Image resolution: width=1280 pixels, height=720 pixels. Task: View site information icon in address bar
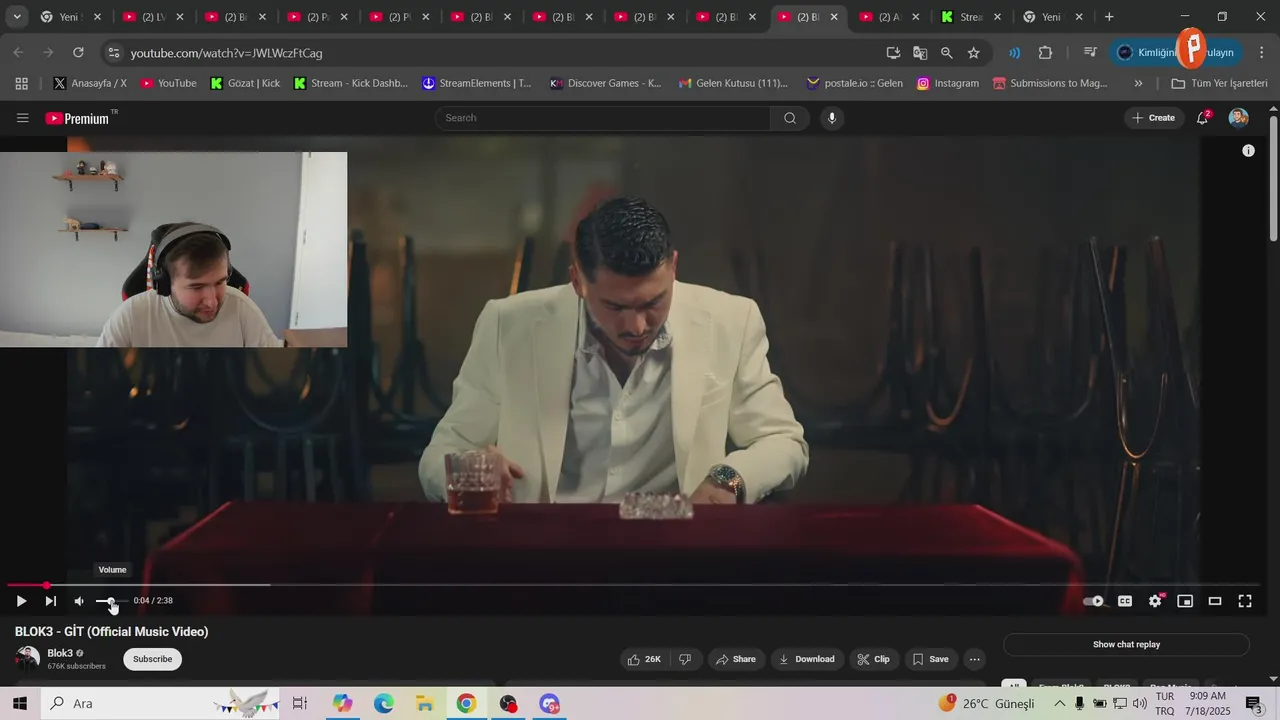[x=113, y=53]
